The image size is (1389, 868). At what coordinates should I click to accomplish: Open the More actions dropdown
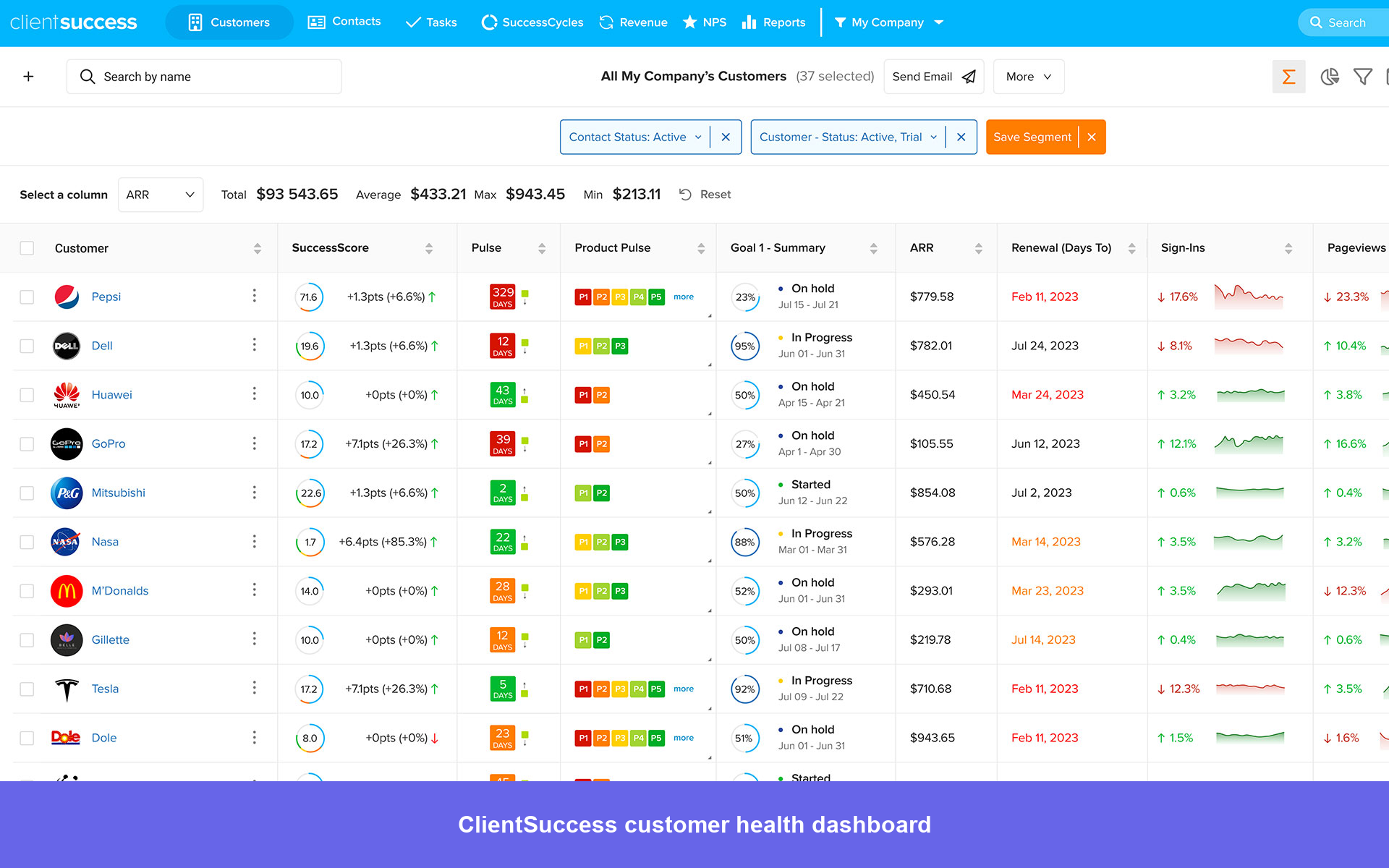tap(1028, 76)
